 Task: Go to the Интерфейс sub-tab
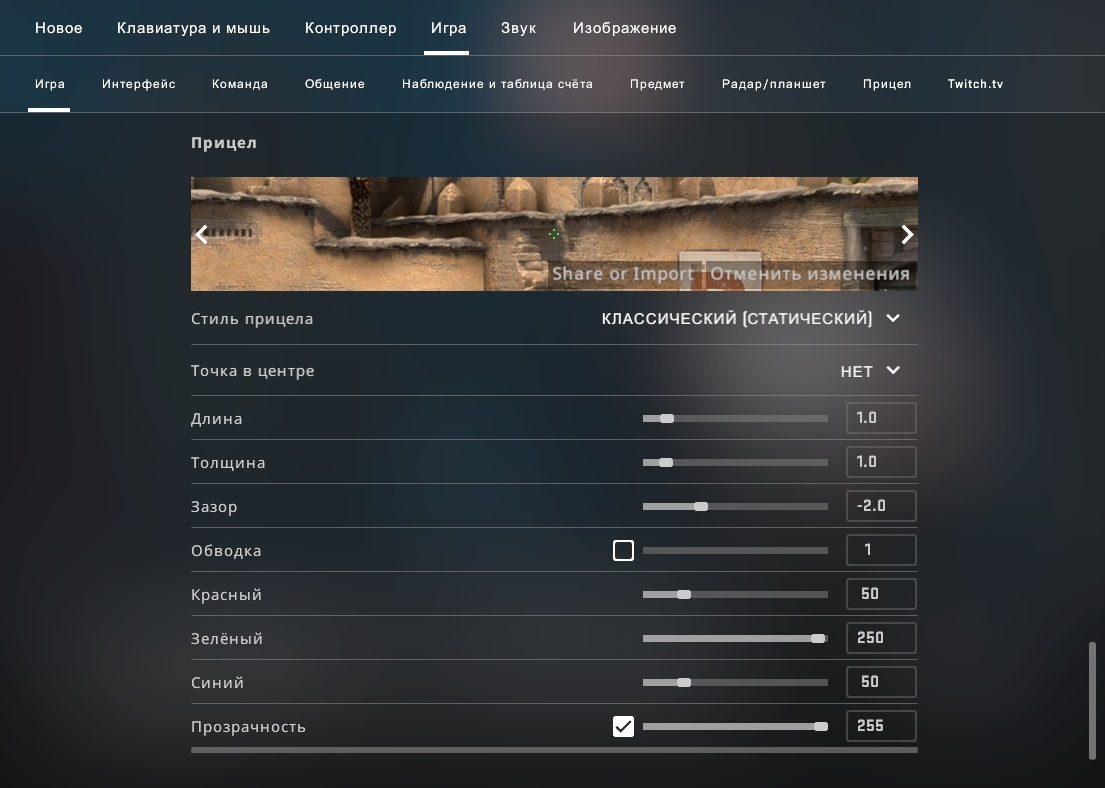point(139,84)
